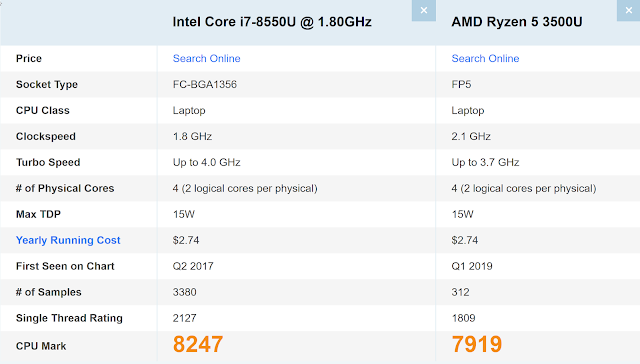Remove AMD Ryzen 5 3500U column with X
The width and height of the screenshot is (640, 364).
coord(629,10)
